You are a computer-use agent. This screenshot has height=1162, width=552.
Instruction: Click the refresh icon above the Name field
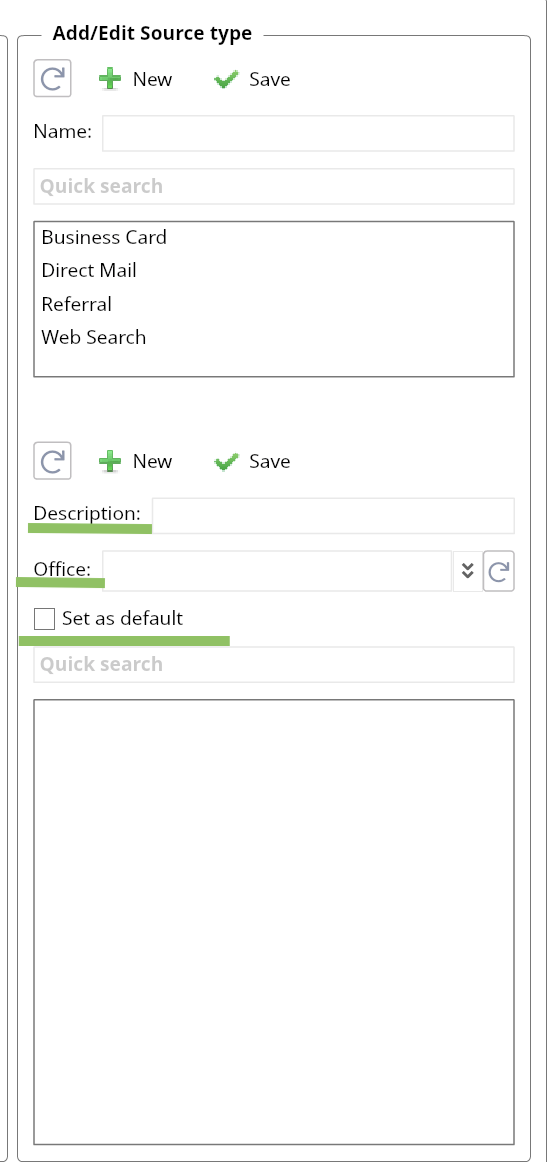(53, 79)
